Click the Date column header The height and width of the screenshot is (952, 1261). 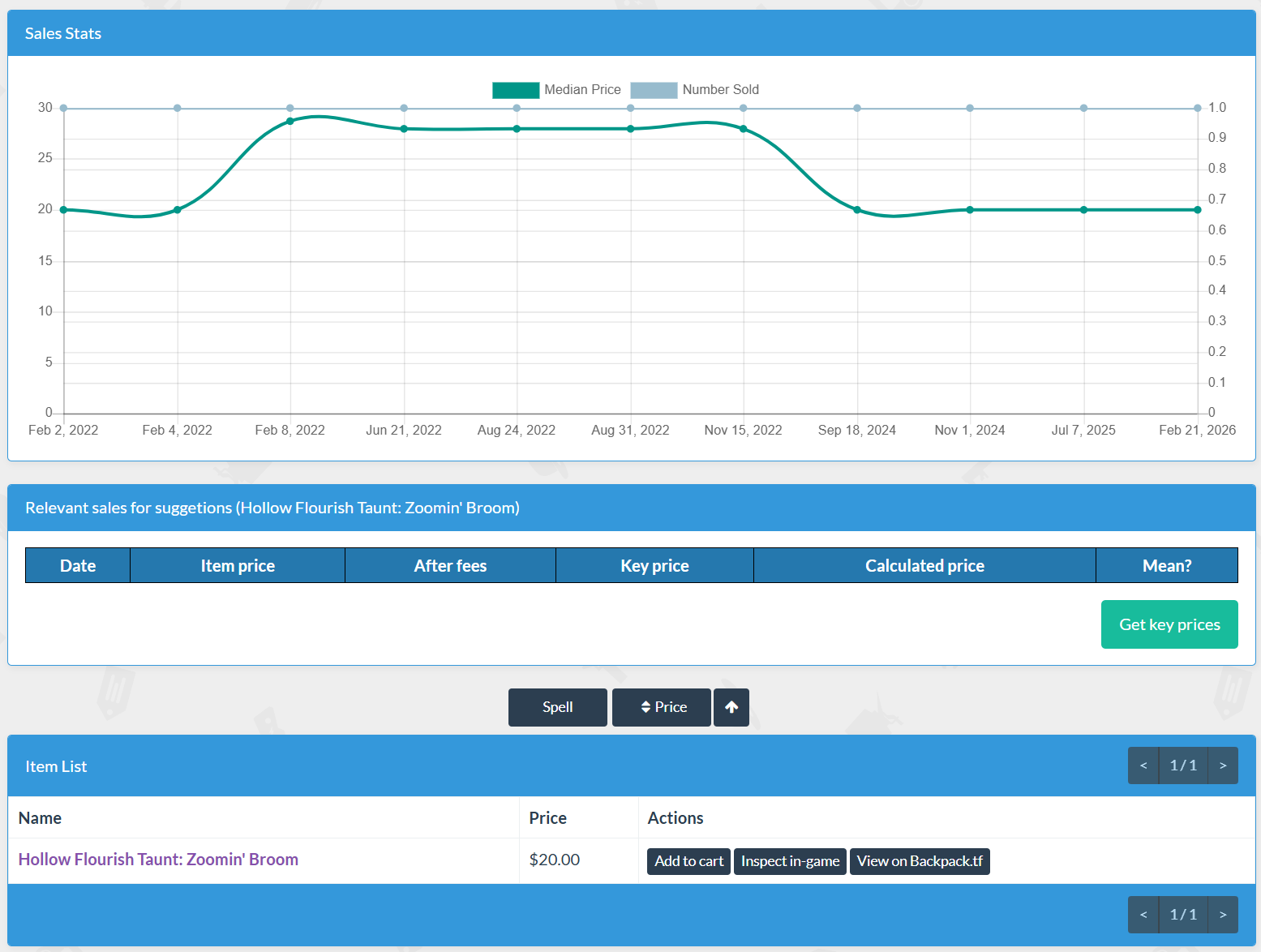coord(78,565)
